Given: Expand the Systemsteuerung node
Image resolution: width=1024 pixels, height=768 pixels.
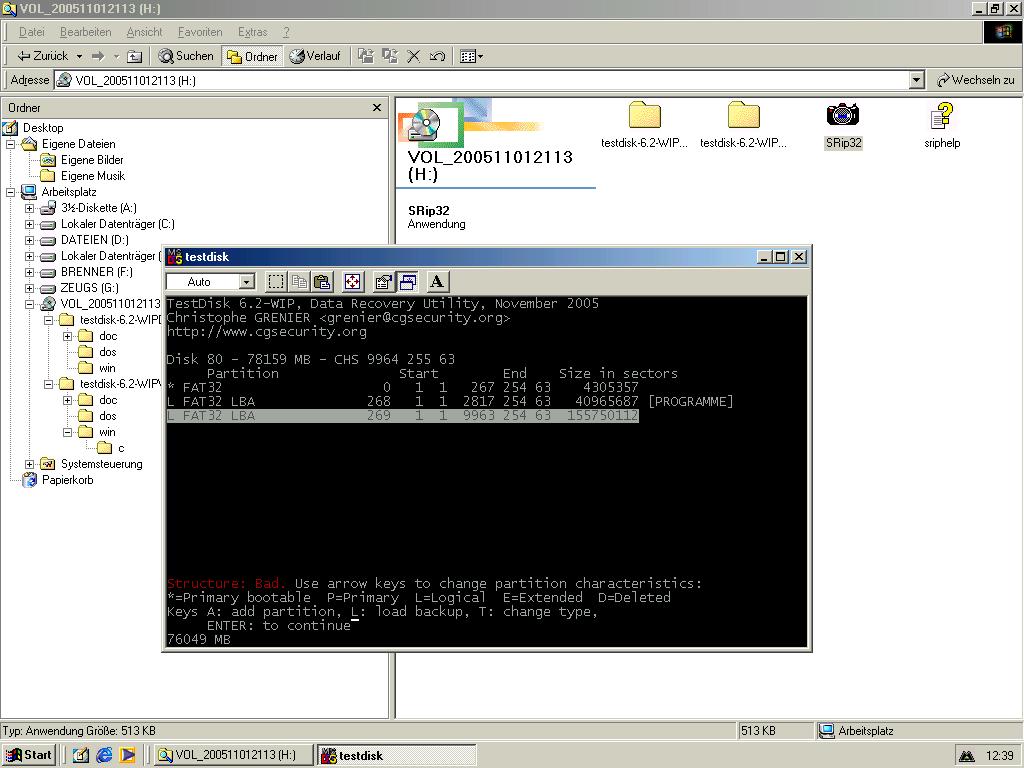Looking at the screenshot, I should tap(29, 464).
